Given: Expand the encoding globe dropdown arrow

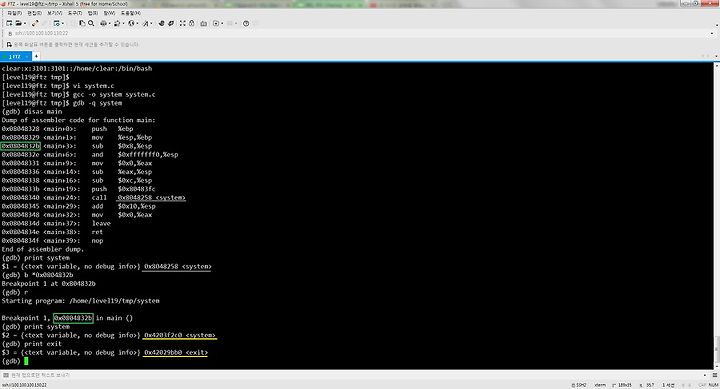Looking at the screenshot, I should tap(137, 23).
